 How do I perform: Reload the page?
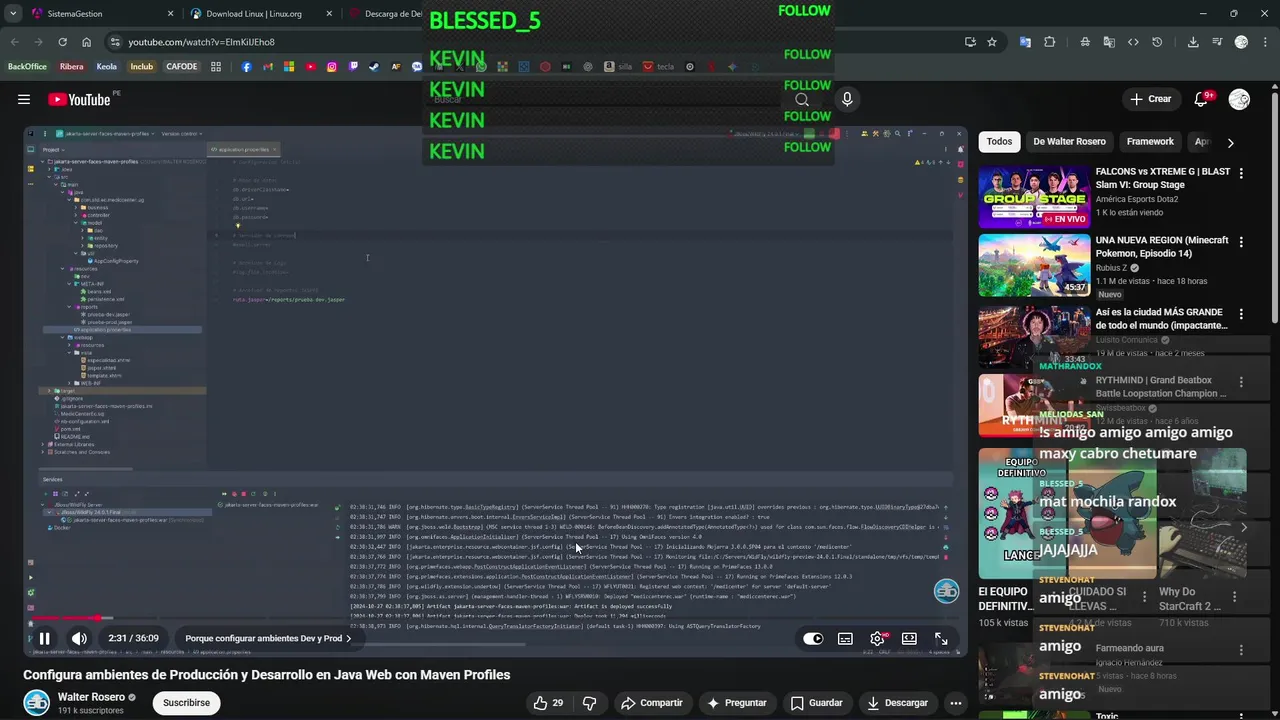(62, 42)
